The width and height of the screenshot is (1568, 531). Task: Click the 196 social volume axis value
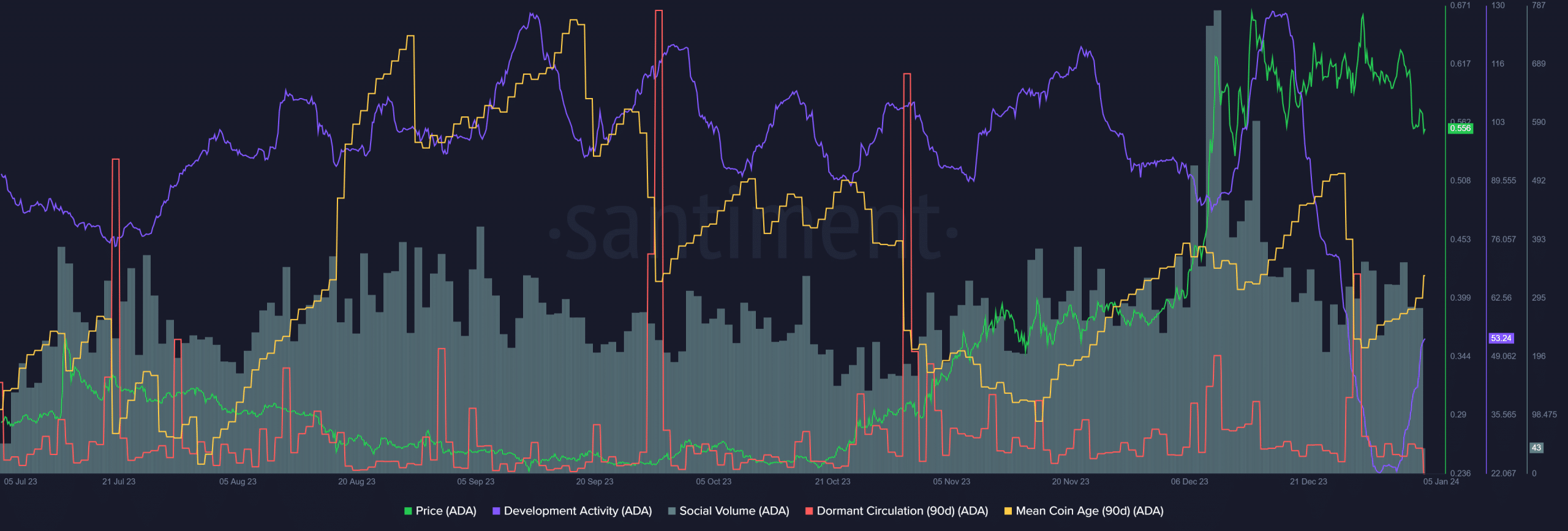pos(1539,356)
